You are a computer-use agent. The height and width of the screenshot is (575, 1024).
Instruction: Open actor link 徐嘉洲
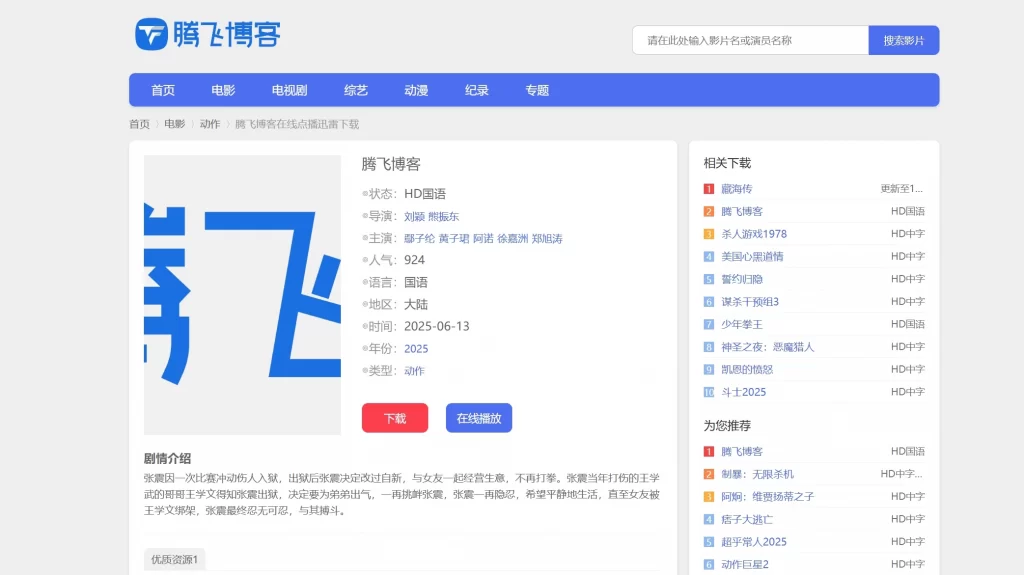(513, 238)
